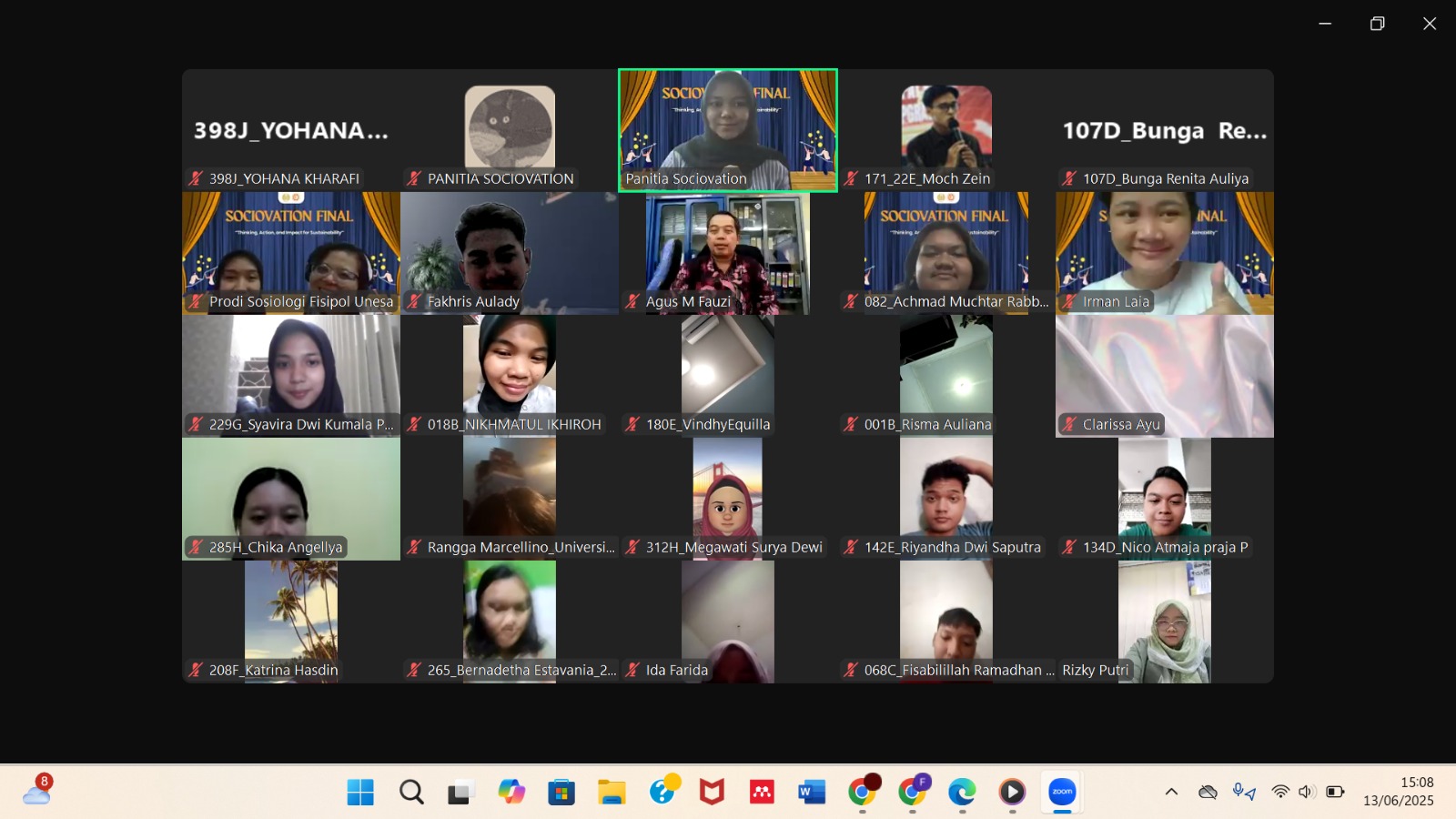
Task: Open the clock and date flyout
Action: (x=1398, y=792)
